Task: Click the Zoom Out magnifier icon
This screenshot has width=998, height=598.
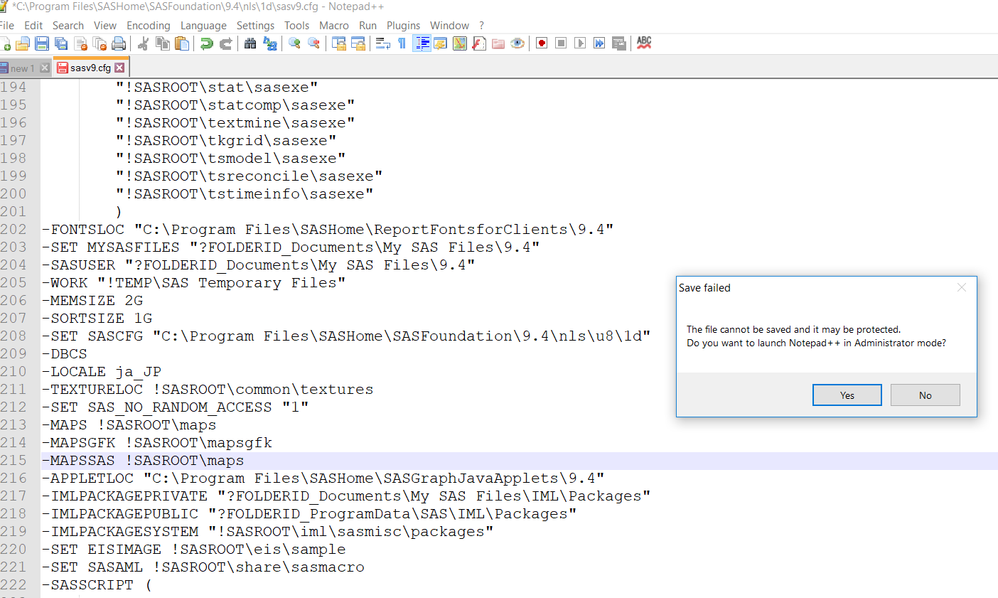Action: click(314, 43)
